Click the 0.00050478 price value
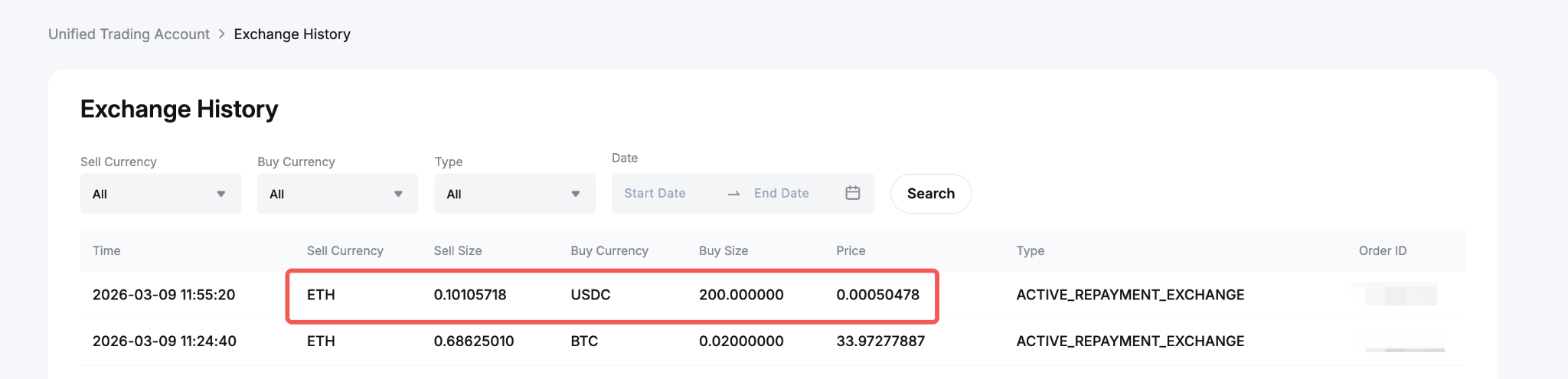 pyautogui.click(x=877, y=295)
